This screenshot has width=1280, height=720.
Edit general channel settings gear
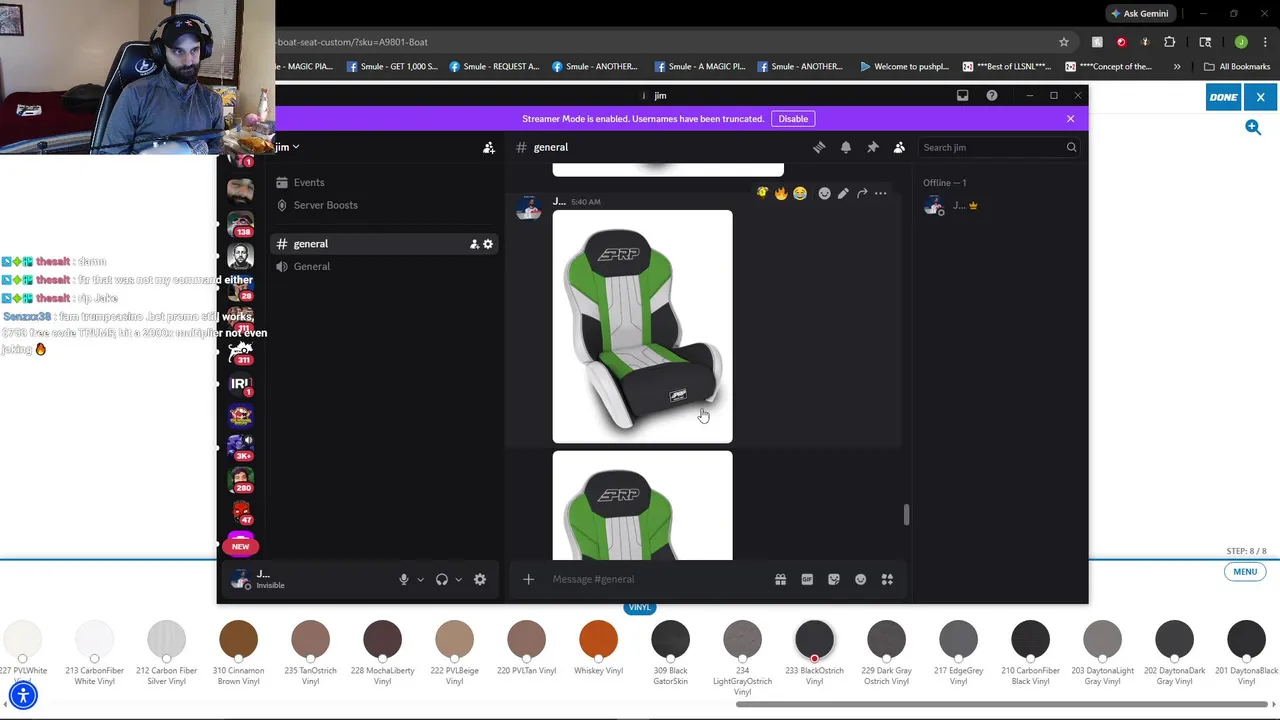coord(488,244)
